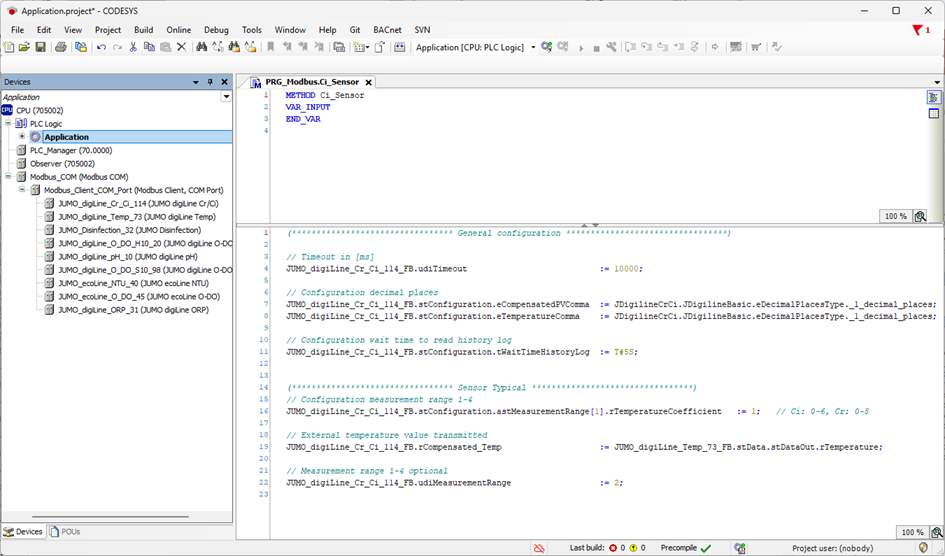Pin the Devices panel
Image resolution: width=945 pixels, height=556 pixels.
tap(210, 82)
